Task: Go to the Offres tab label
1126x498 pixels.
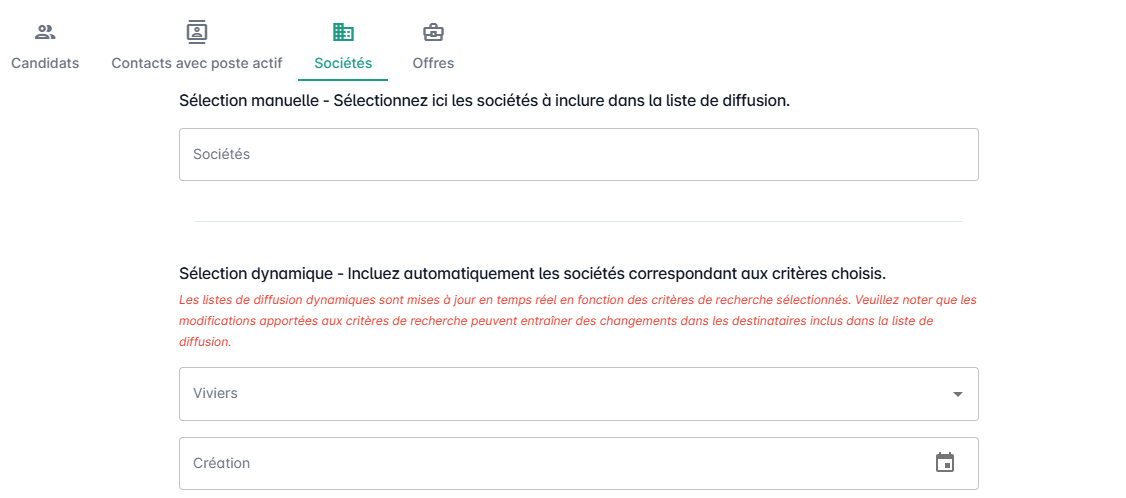Action: [x=433, y=63]
